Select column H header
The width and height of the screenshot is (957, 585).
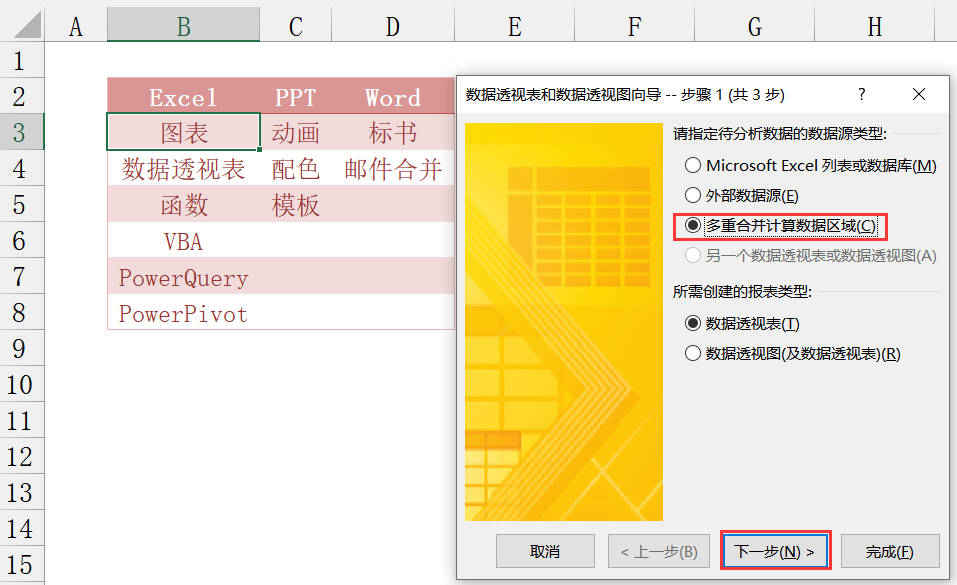875,26
